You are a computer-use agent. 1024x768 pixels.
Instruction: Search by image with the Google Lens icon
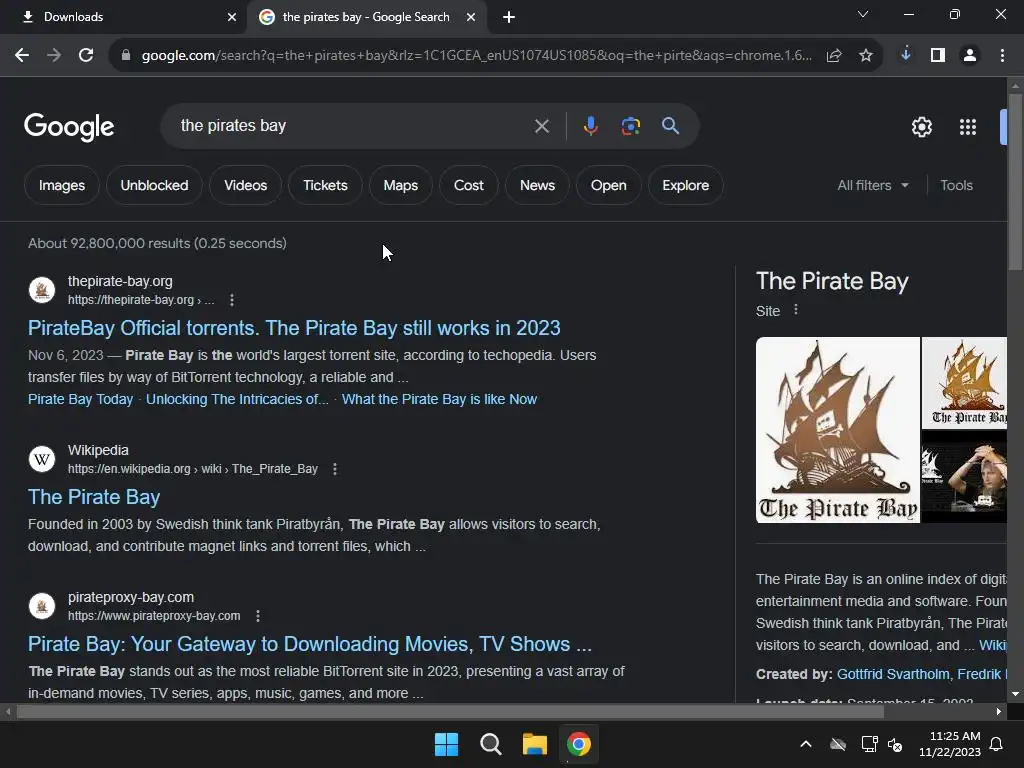pyautogui.click(x=631, y=126)
